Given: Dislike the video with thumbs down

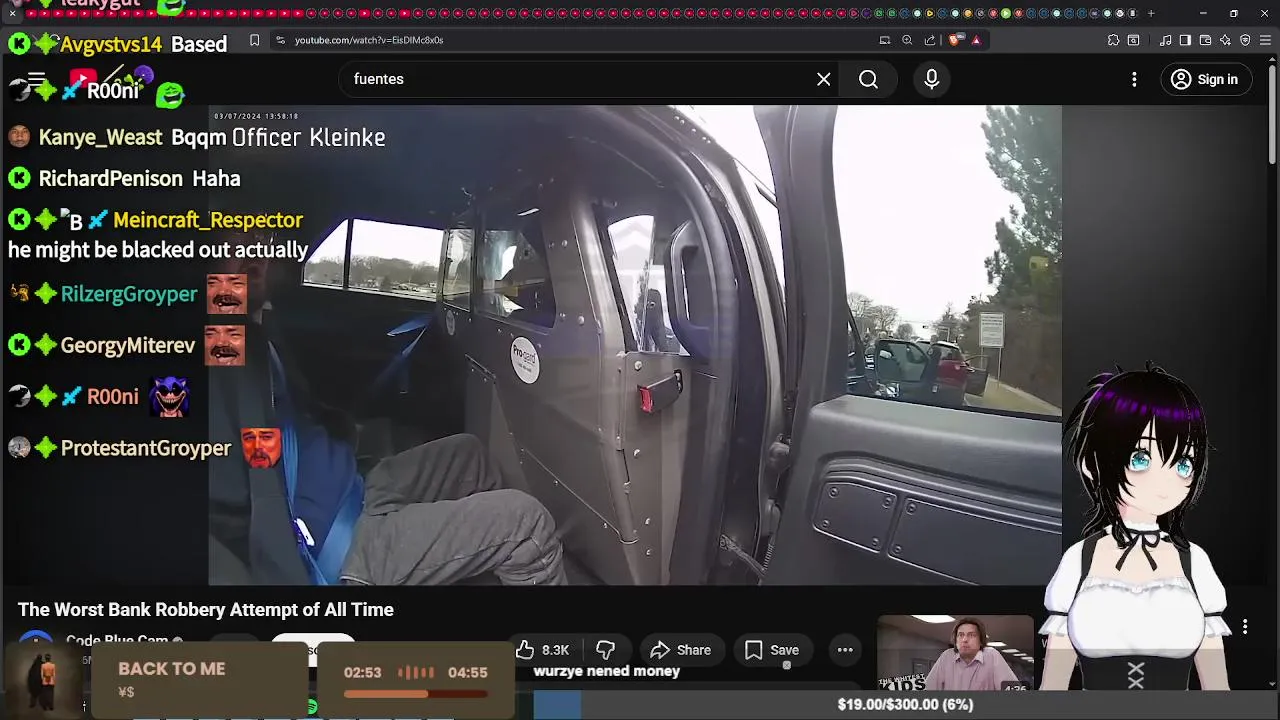Looking at the screenshot, I should 605,650.
